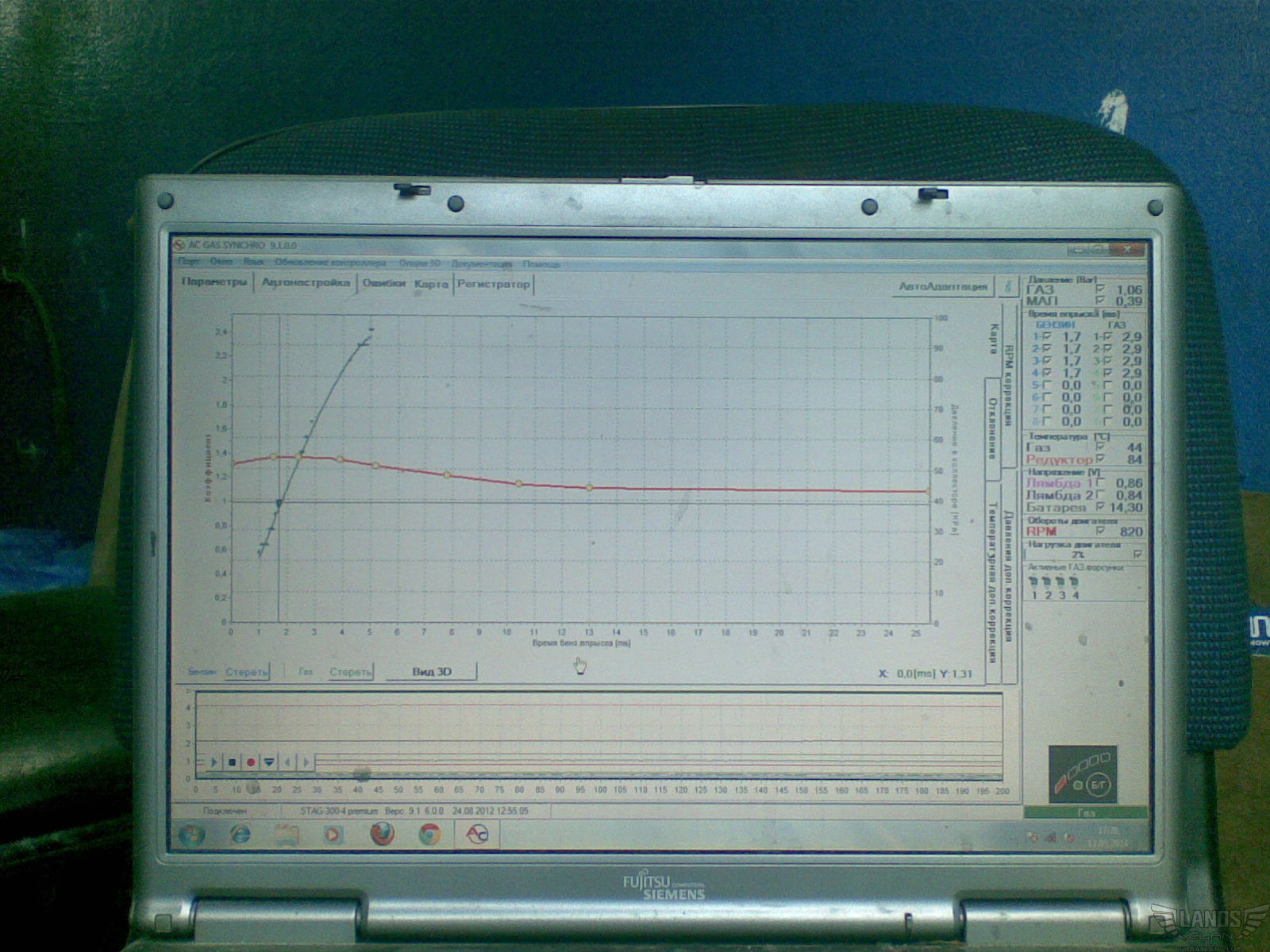Viewport: 1270px width, 952px height.
Task: Open the Порт menu
Action: [189, 263]
